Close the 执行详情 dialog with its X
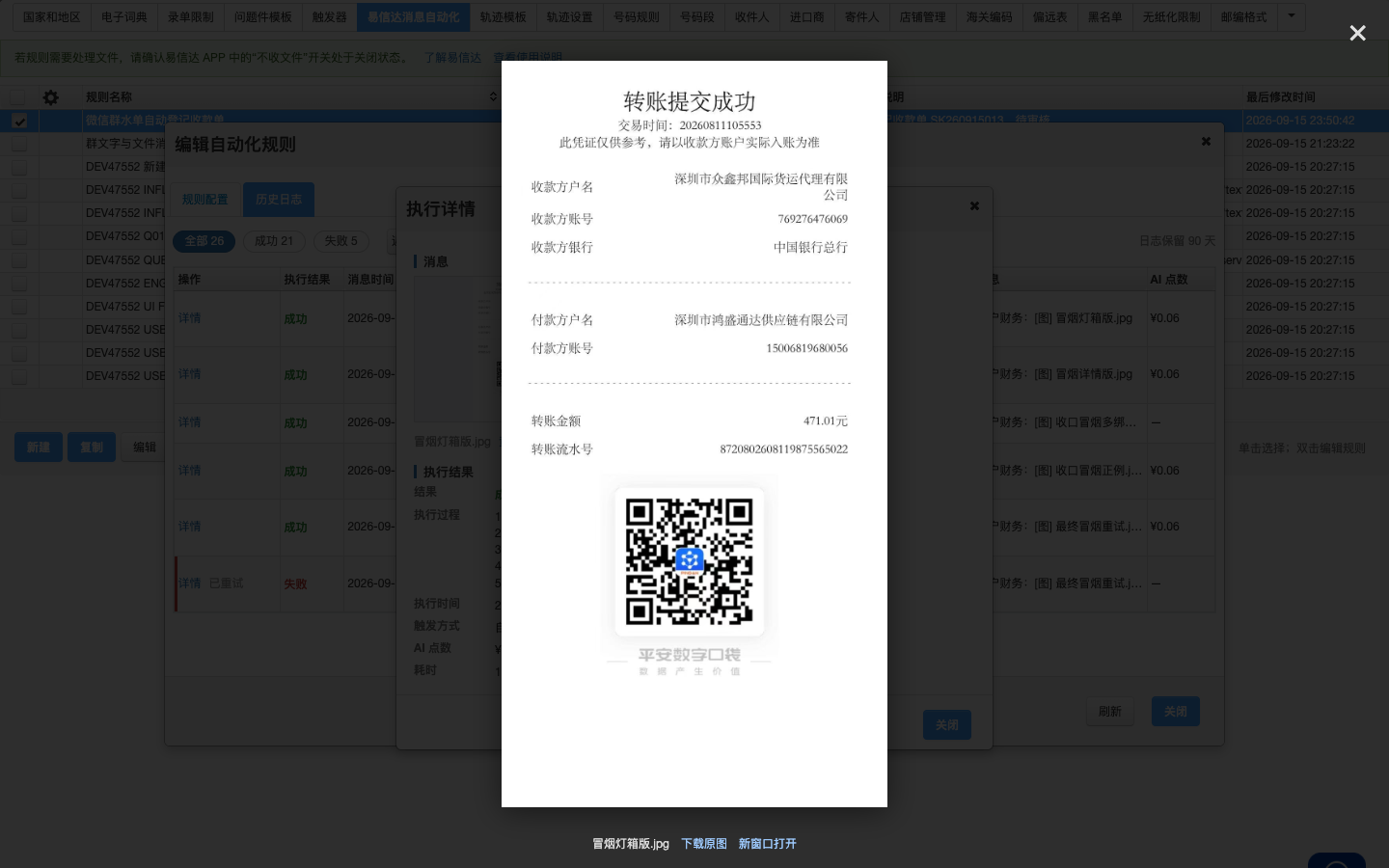Screen dimensions: 1389x868 [974, 205]
